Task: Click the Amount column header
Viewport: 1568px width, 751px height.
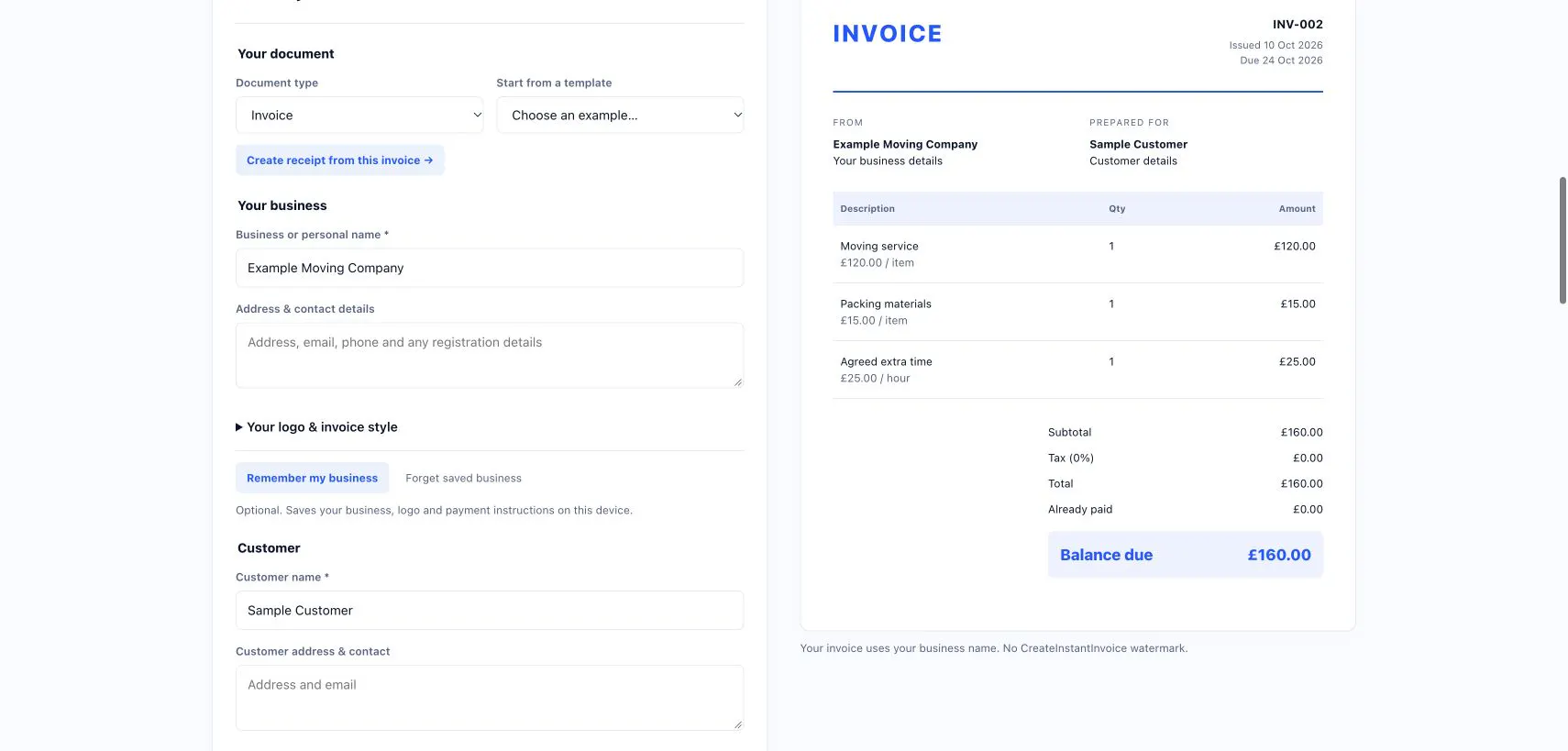Action: (1297, 209)
